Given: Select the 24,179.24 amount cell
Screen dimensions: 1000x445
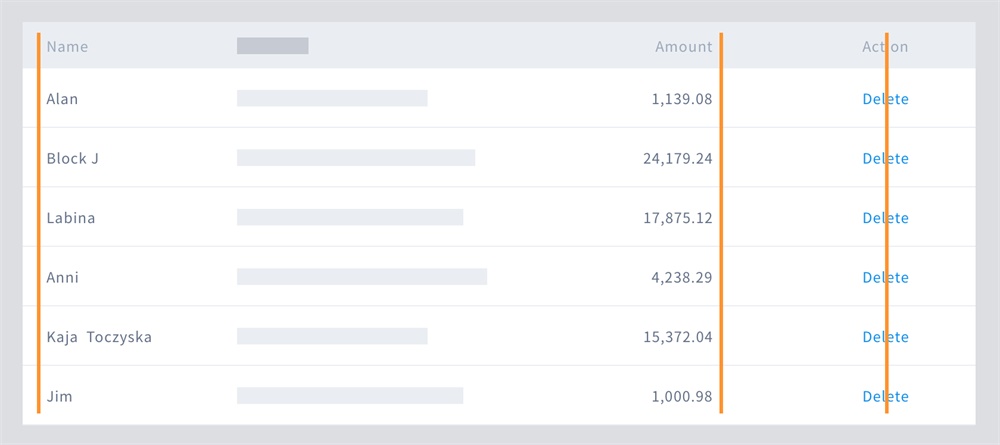Looking at the screenshot, I should (x=677, y=158).
